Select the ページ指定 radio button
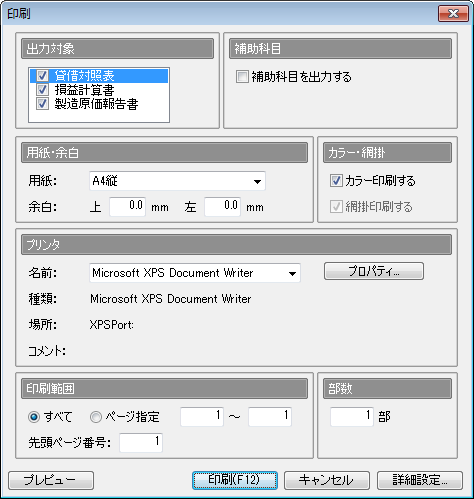This screenshot has width=474, height=499. [x=96, y=417]
